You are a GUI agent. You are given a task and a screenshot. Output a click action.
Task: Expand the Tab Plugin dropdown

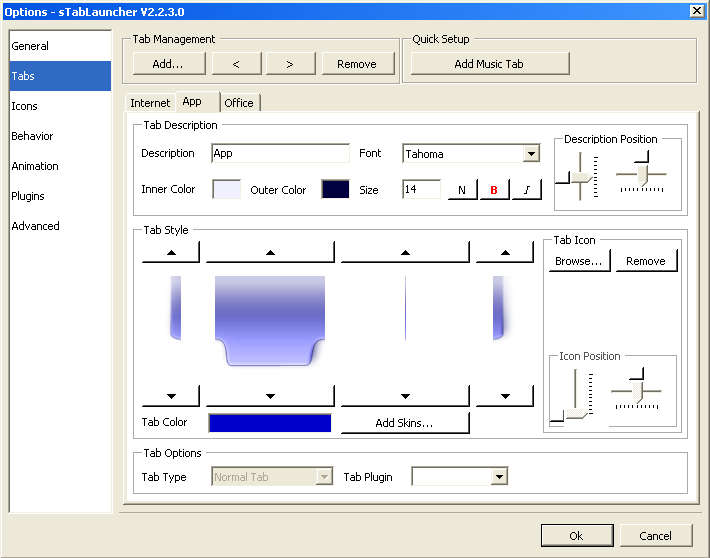(x=499, y=478)
